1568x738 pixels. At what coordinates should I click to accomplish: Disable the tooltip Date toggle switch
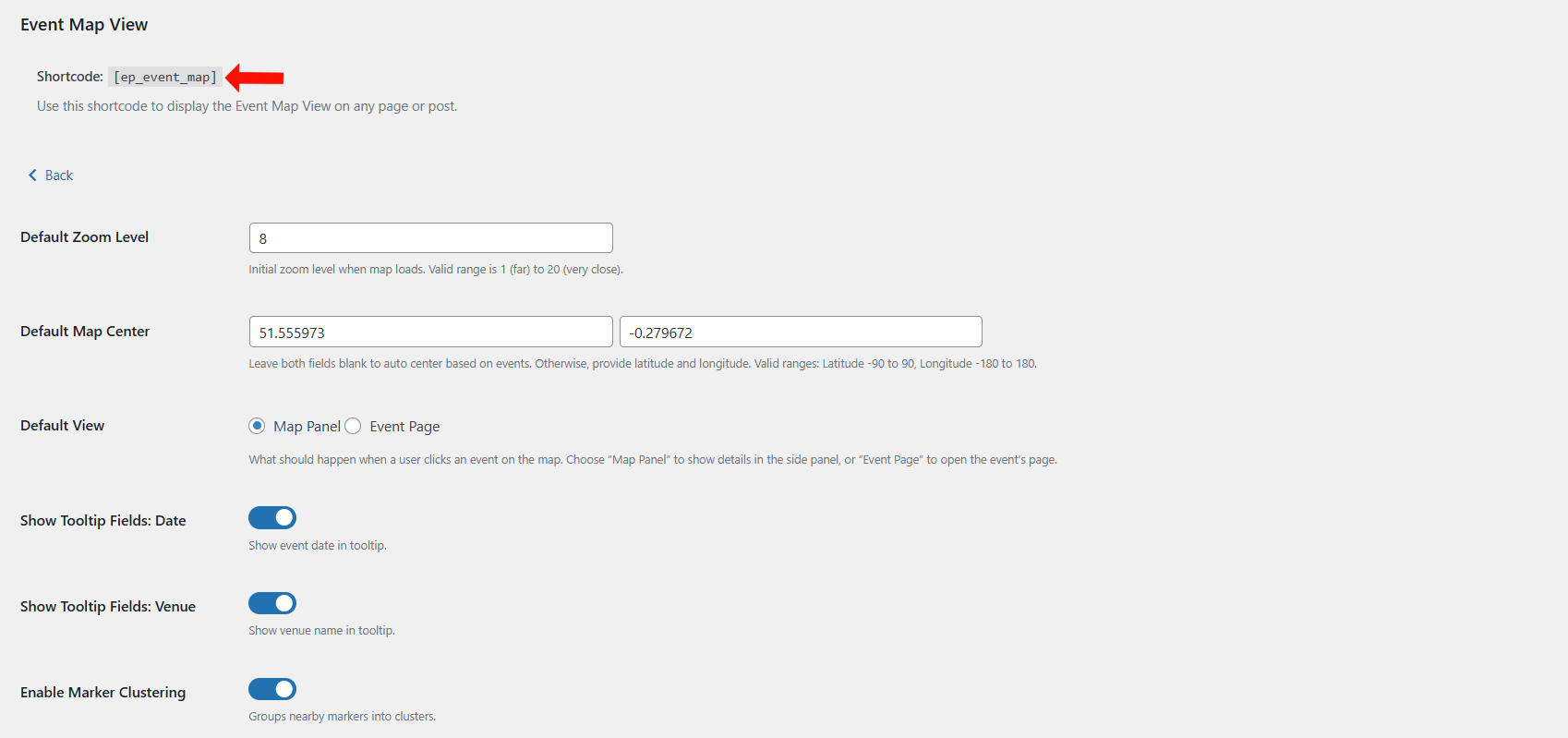[272, 518]
